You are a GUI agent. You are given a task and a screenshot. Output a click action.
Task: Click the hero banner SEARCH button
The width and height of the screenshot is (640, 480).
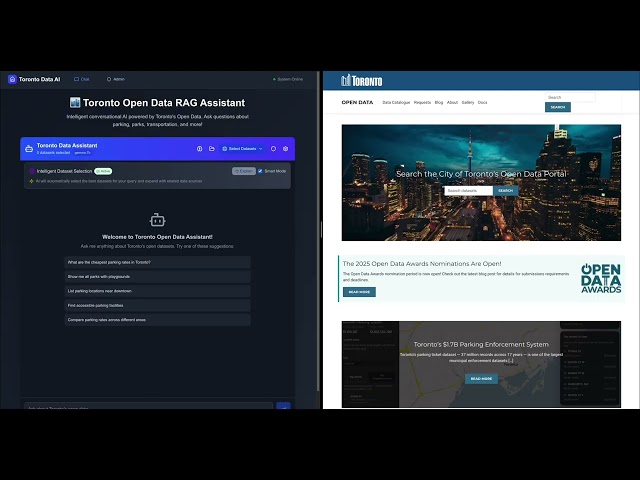tap(506, 191)
